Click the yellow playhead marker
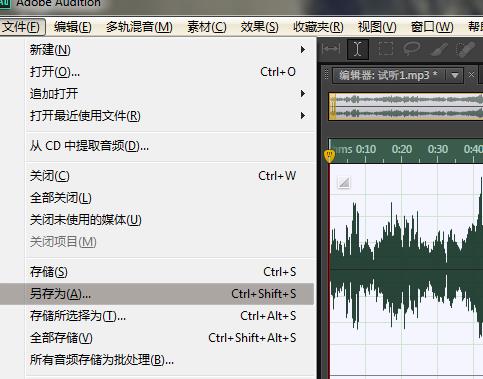This screenshot has width=483, height=379. (x=329, y=156)
